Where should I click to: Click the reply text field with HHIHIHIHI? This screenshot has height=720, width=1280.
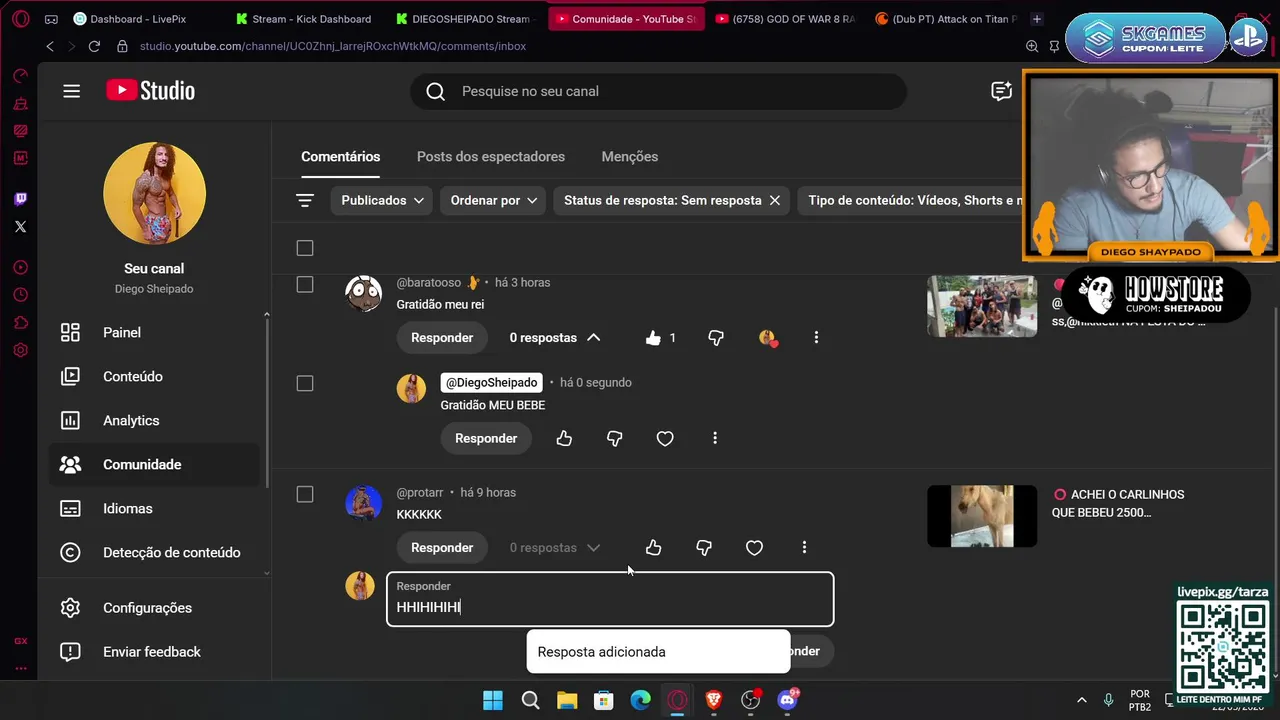(610, 600)
